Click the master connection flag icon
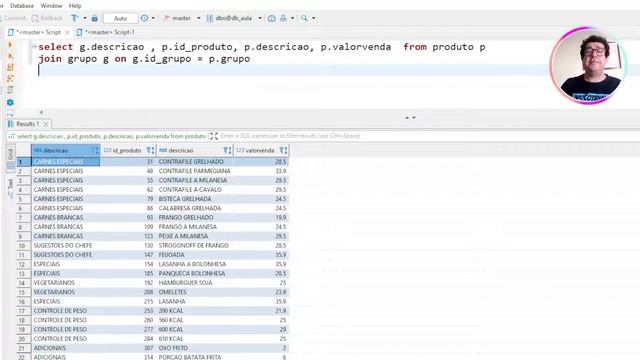Image resolution: width=640 pixels, height=360 pixels. click(167, 18)
